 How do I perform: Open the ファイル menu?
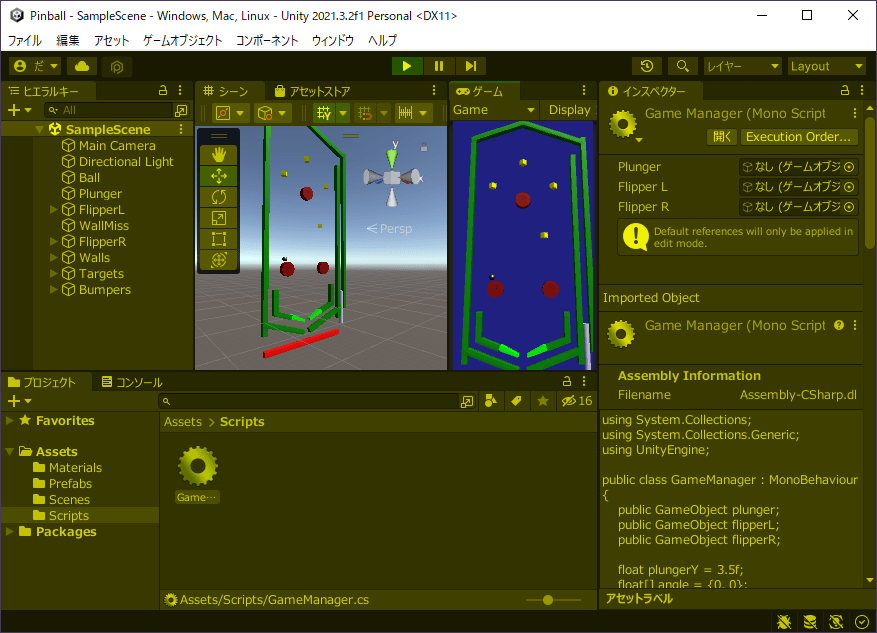point(25,40)
